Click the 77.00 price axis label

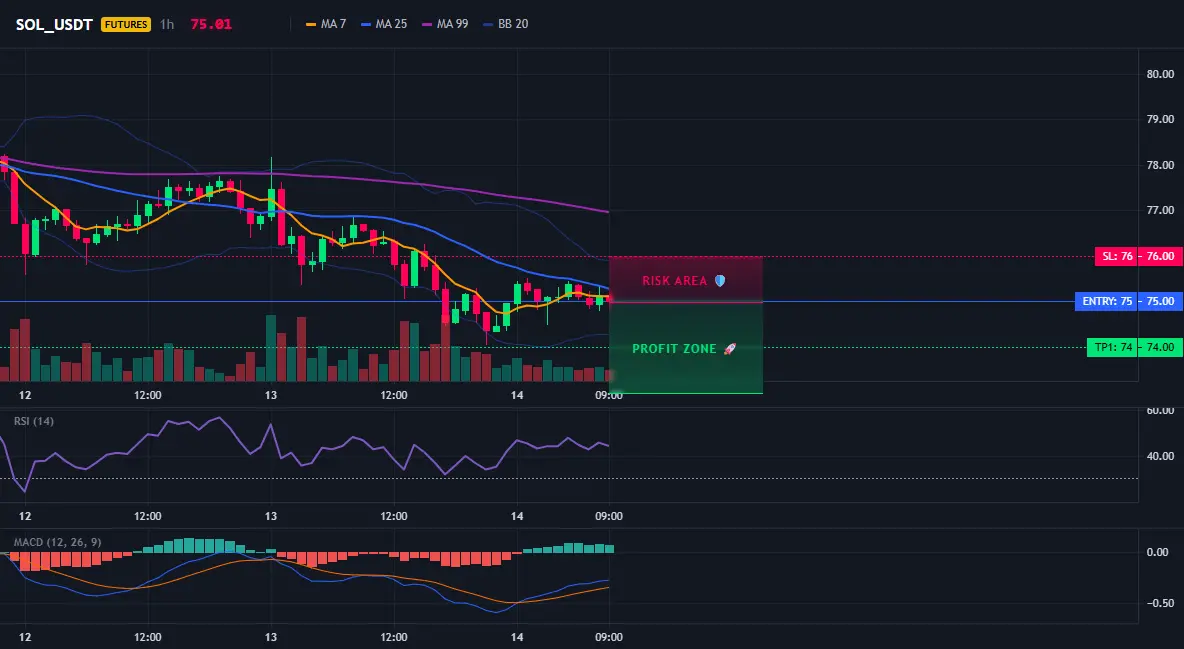click(x=1161, y=210)
